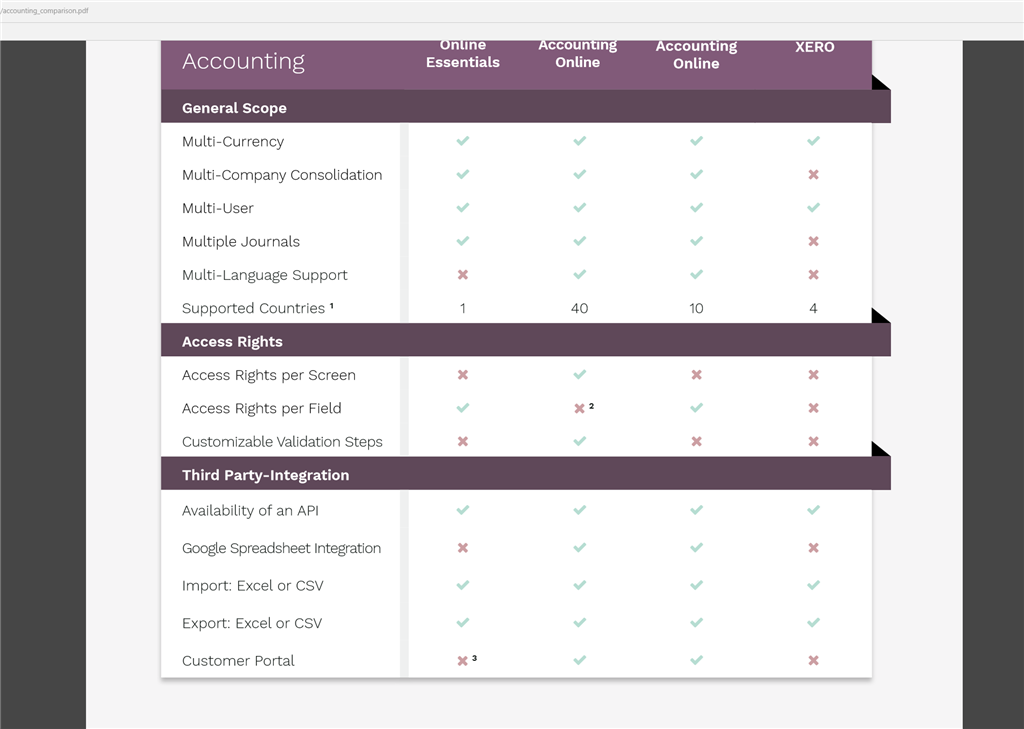Click the 'Online Essentials' column header
1024x729 pixels.
(x=462, y=54)
